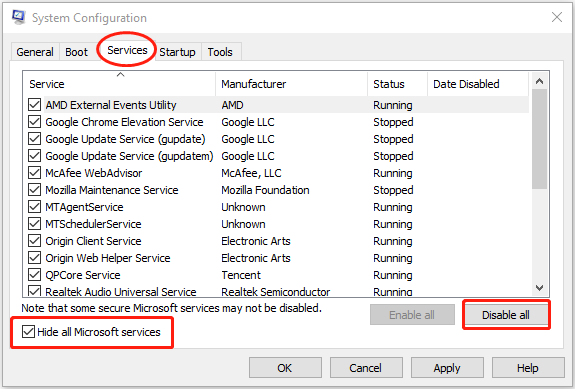Toggle the MTAgentService checkbox
The height and width of the screenshot is (389, 575).
(34, 207)
